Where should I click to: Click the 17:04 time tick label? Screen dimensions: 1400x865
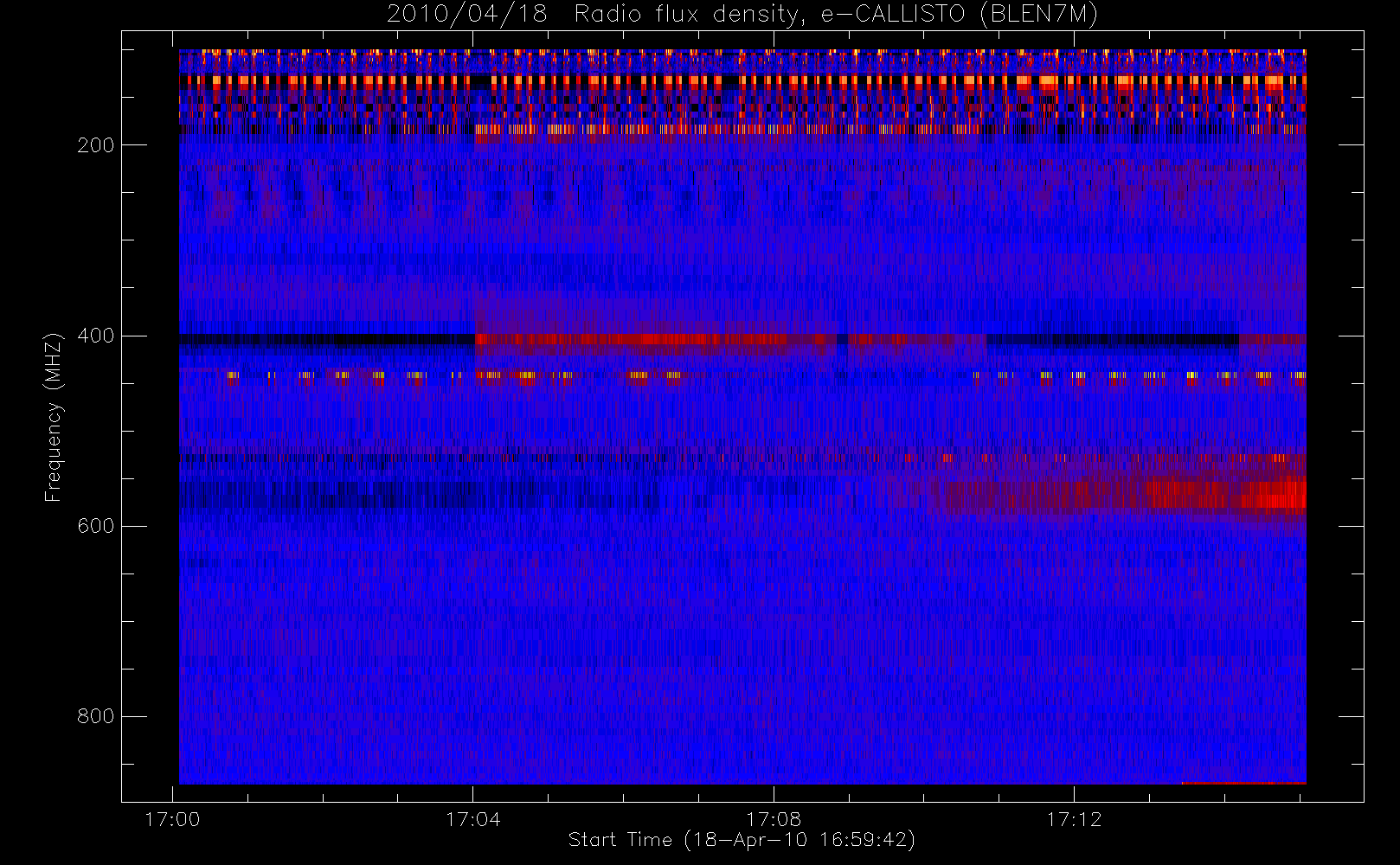[473, 819]
